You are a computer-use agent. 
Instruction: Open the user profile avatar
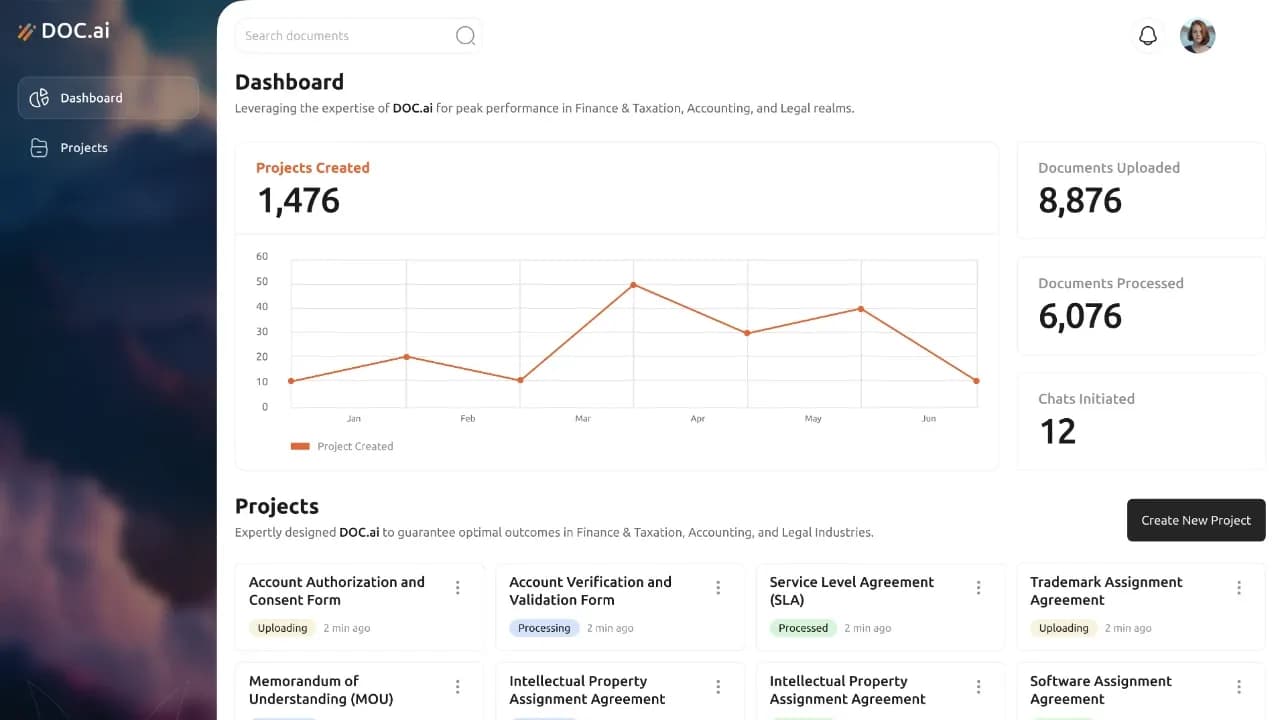(x=1197, y=36)
